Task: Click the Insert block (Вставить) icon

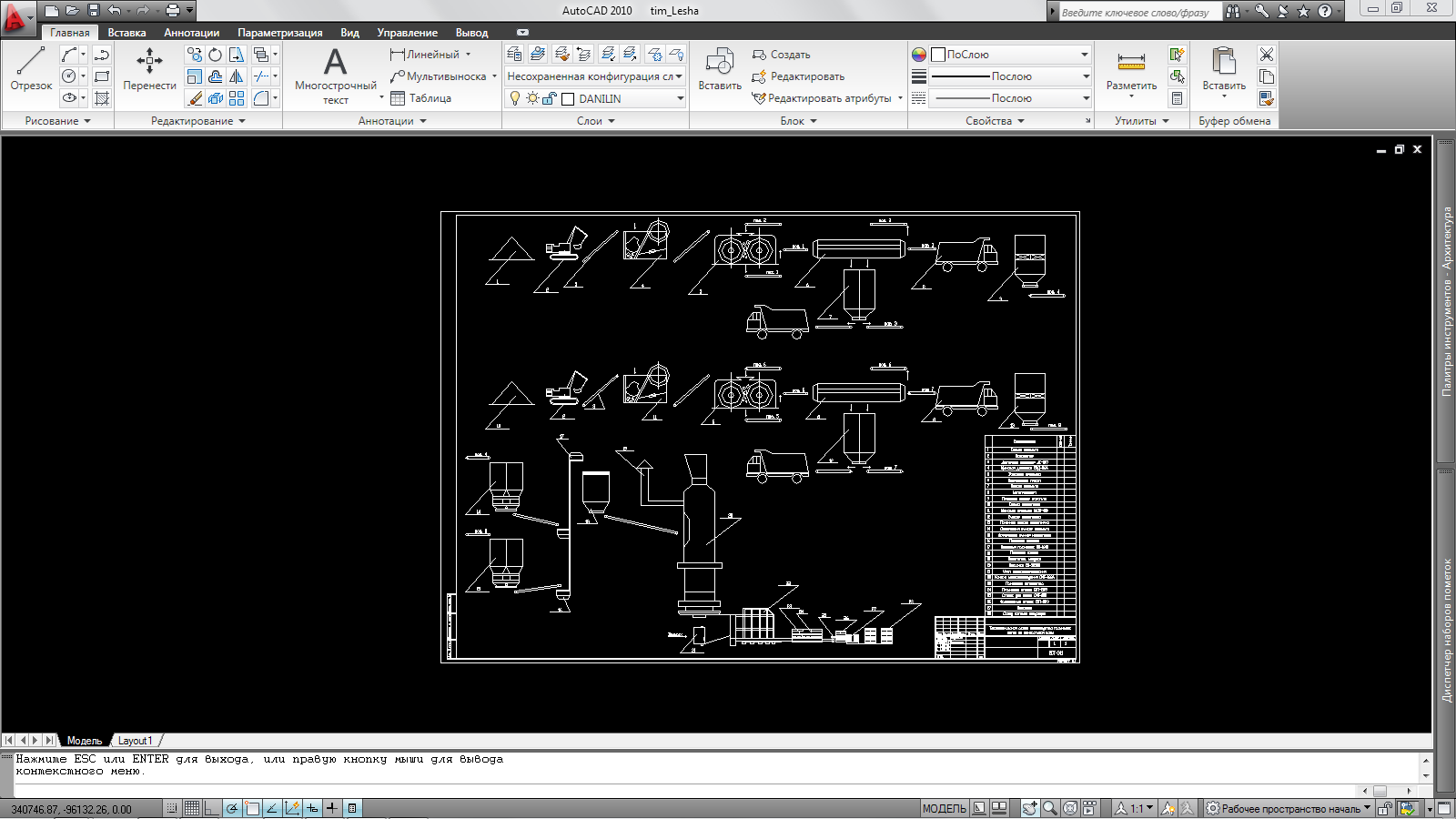Action: click(x=720, y=70)
